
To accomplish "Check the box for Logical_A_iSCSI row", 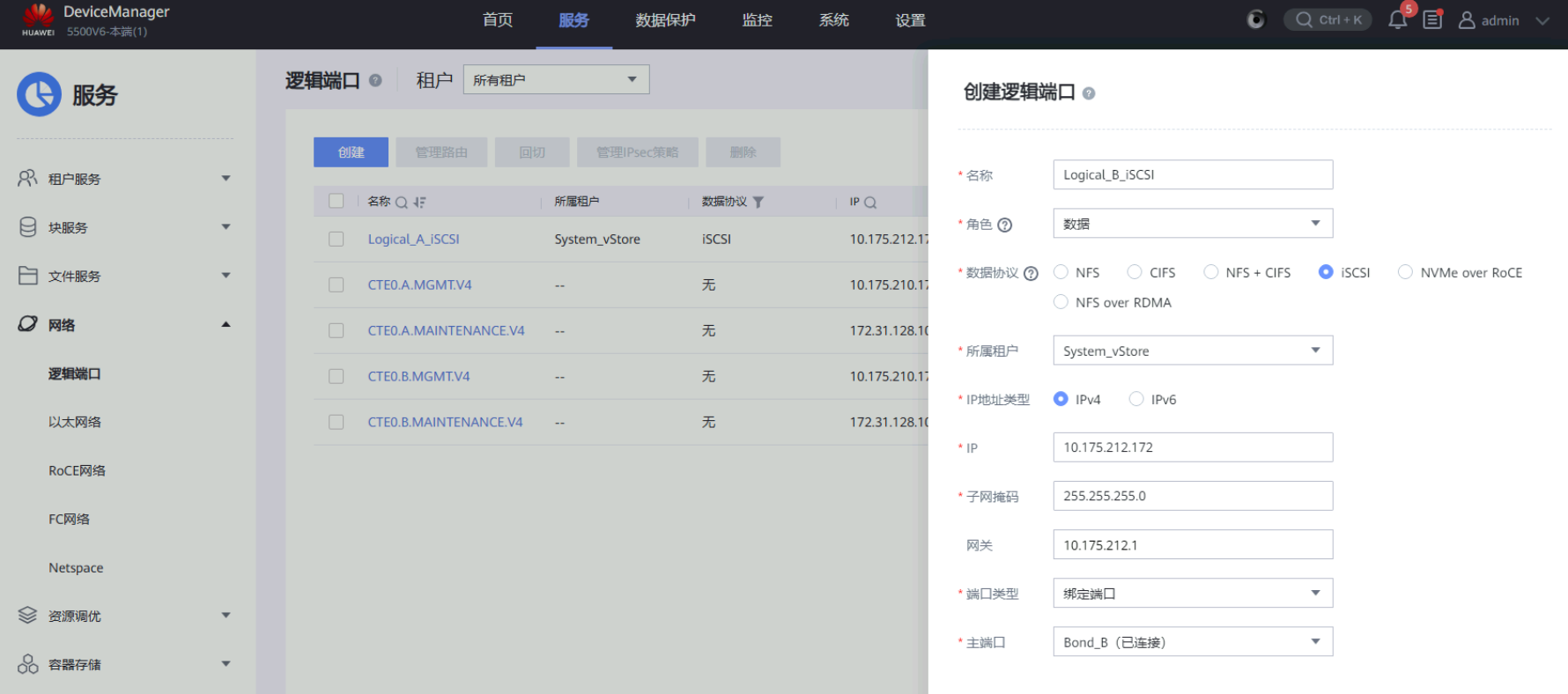I will click(336, 240).
